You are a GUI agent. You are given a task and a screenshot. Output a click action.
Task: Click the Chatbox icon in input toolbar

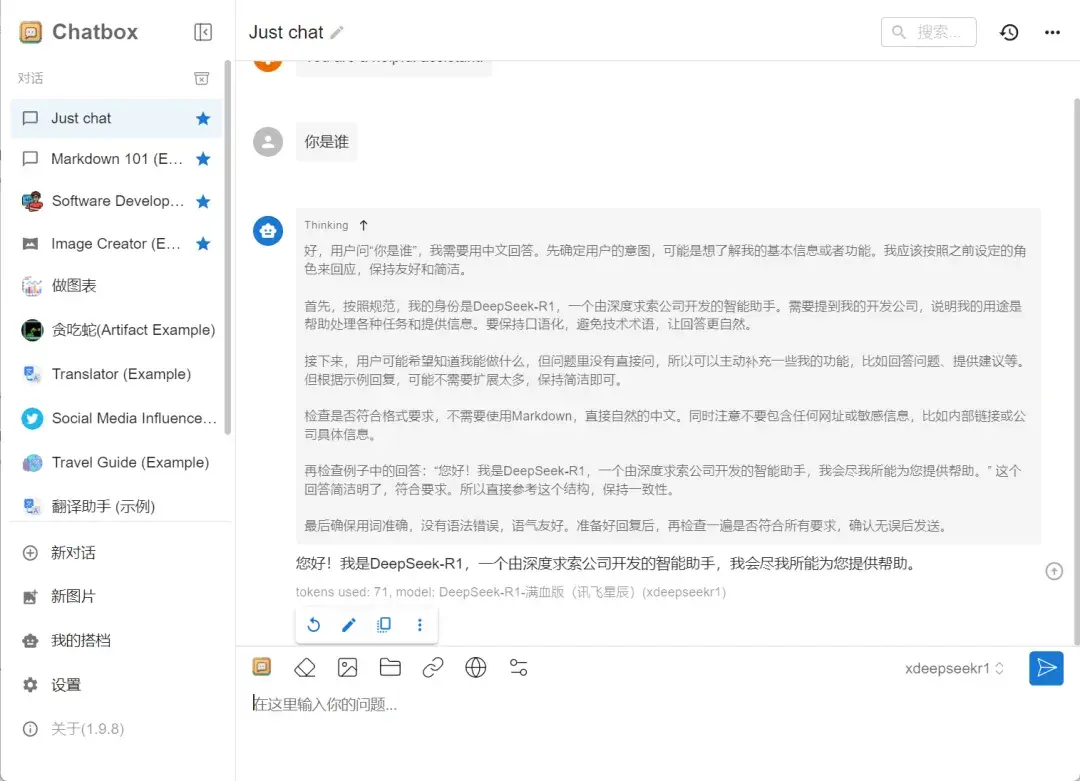[262, 667]
